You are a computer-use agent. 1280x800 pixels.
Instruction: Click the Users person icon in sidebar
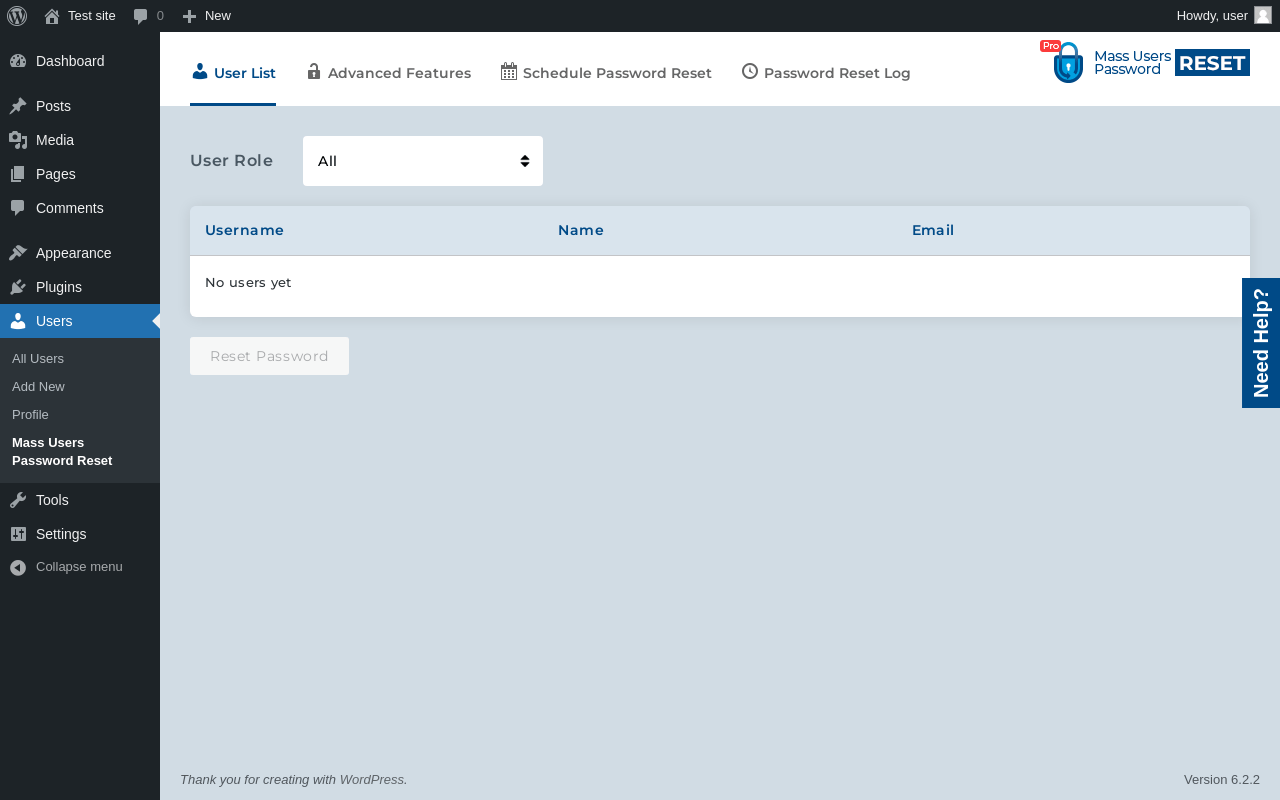pyautogui.click(x=18, y=321)
